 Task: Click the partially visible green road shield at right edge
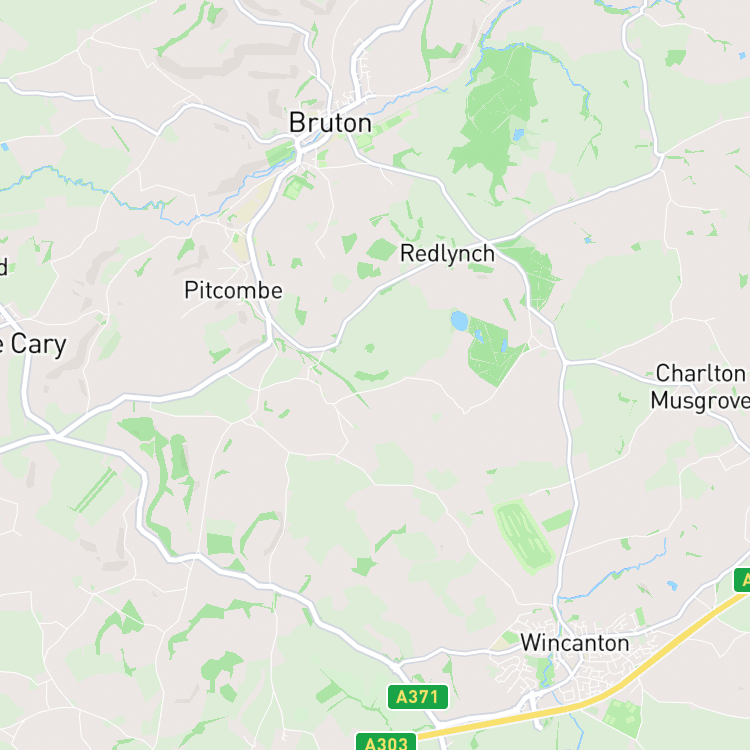[x=742, y=580]
